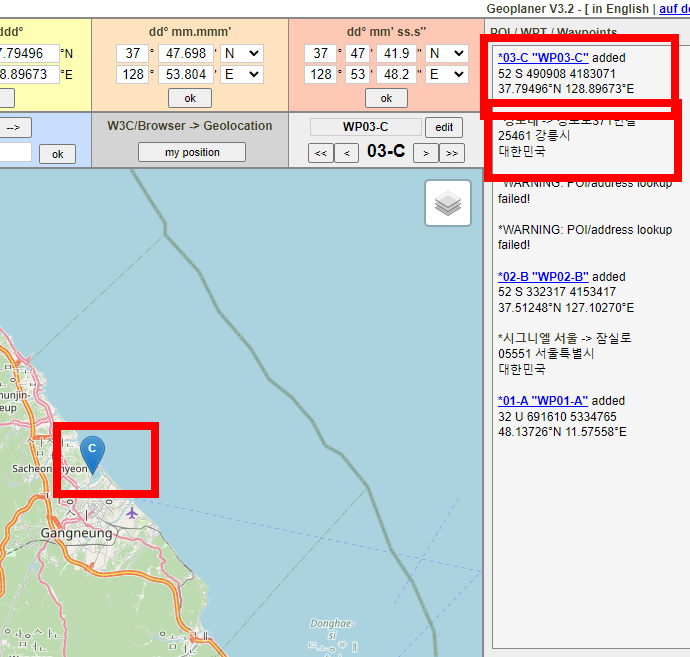
Task: Click the 05551 서울특별시 address line
Action: [546, 353]
